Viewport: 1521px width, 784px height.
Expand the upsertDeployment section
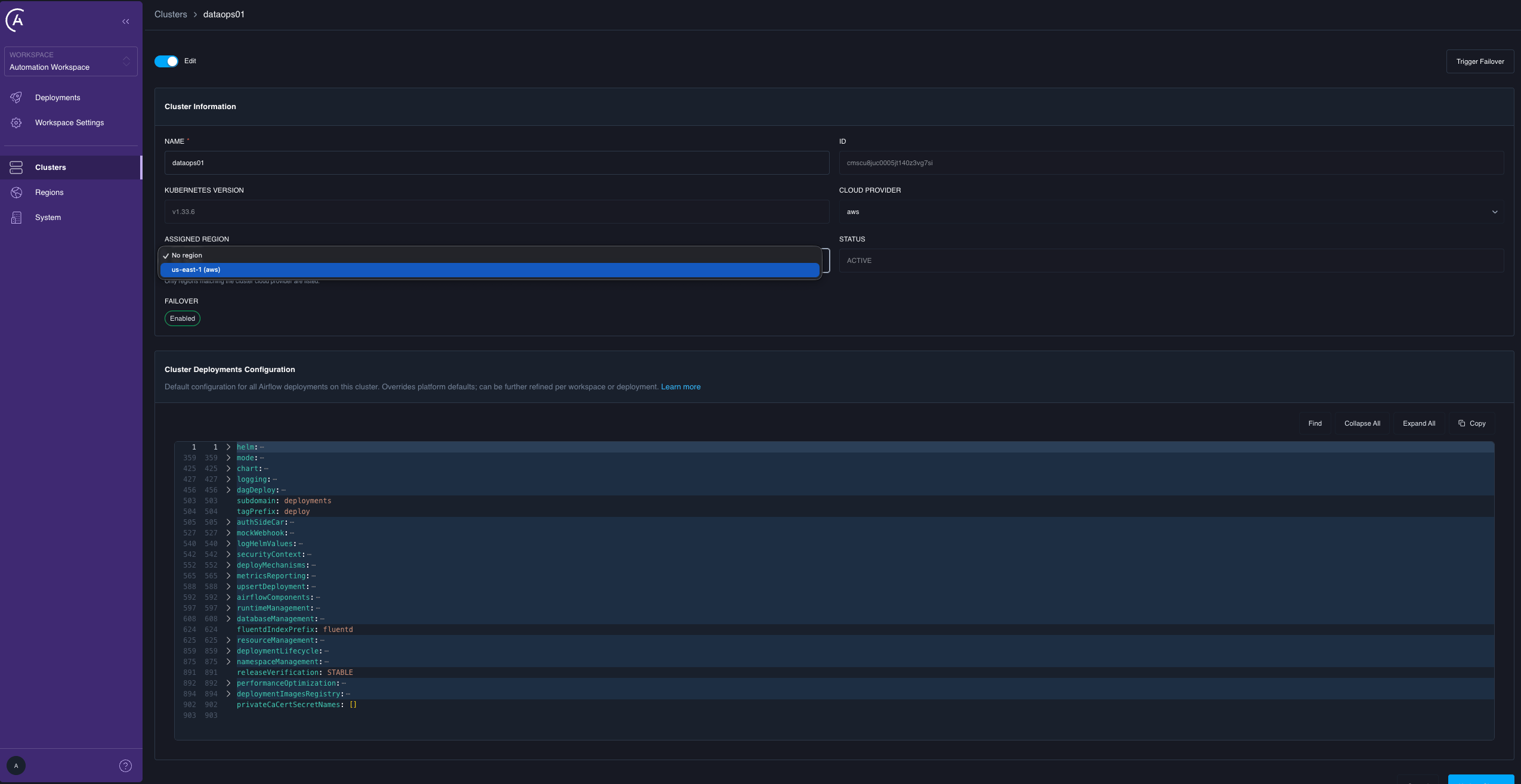coord(228,587)
